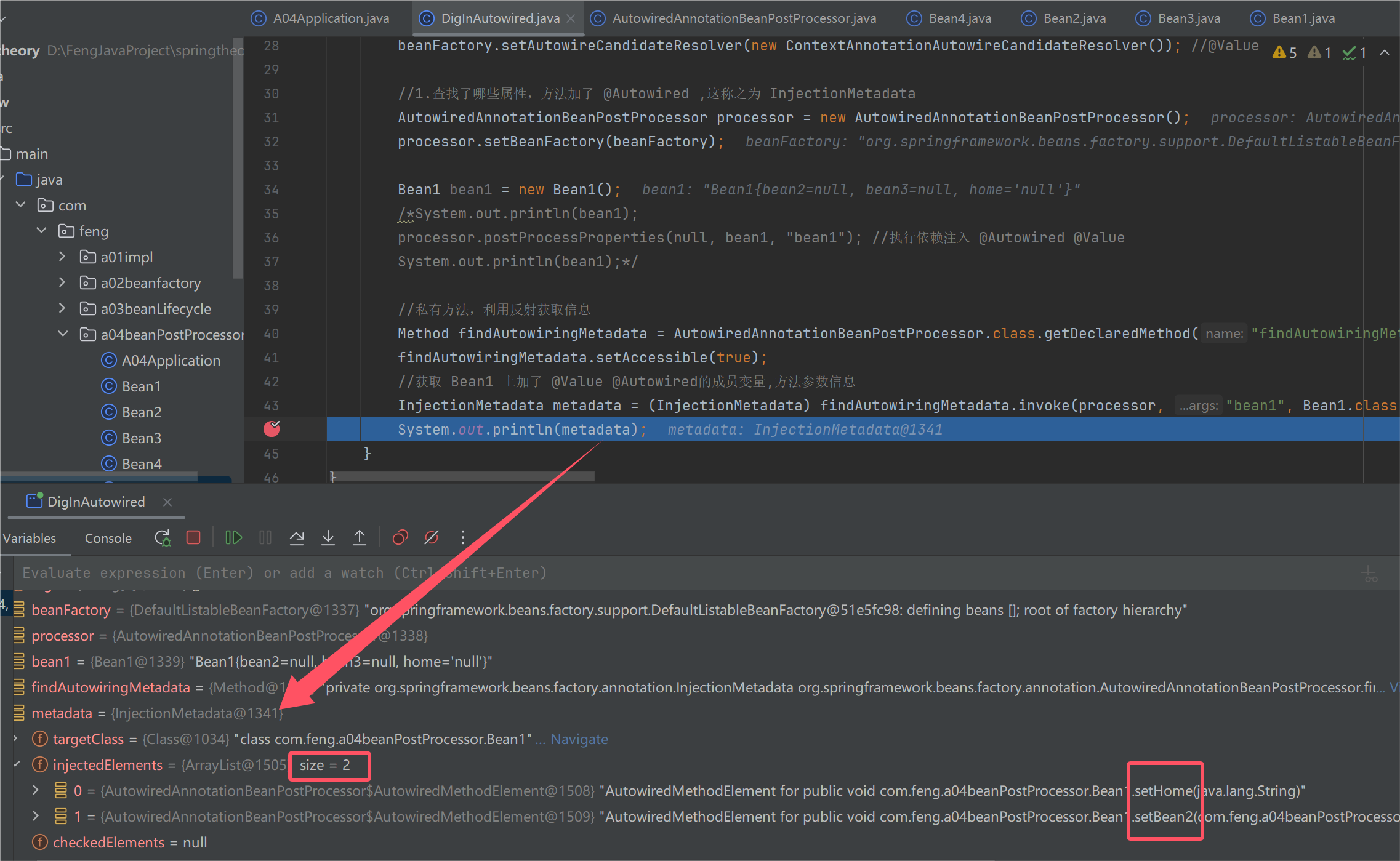1400x861 pixels.
Task: Open A04Application class in project tree
Action: [x=161, y=361]
